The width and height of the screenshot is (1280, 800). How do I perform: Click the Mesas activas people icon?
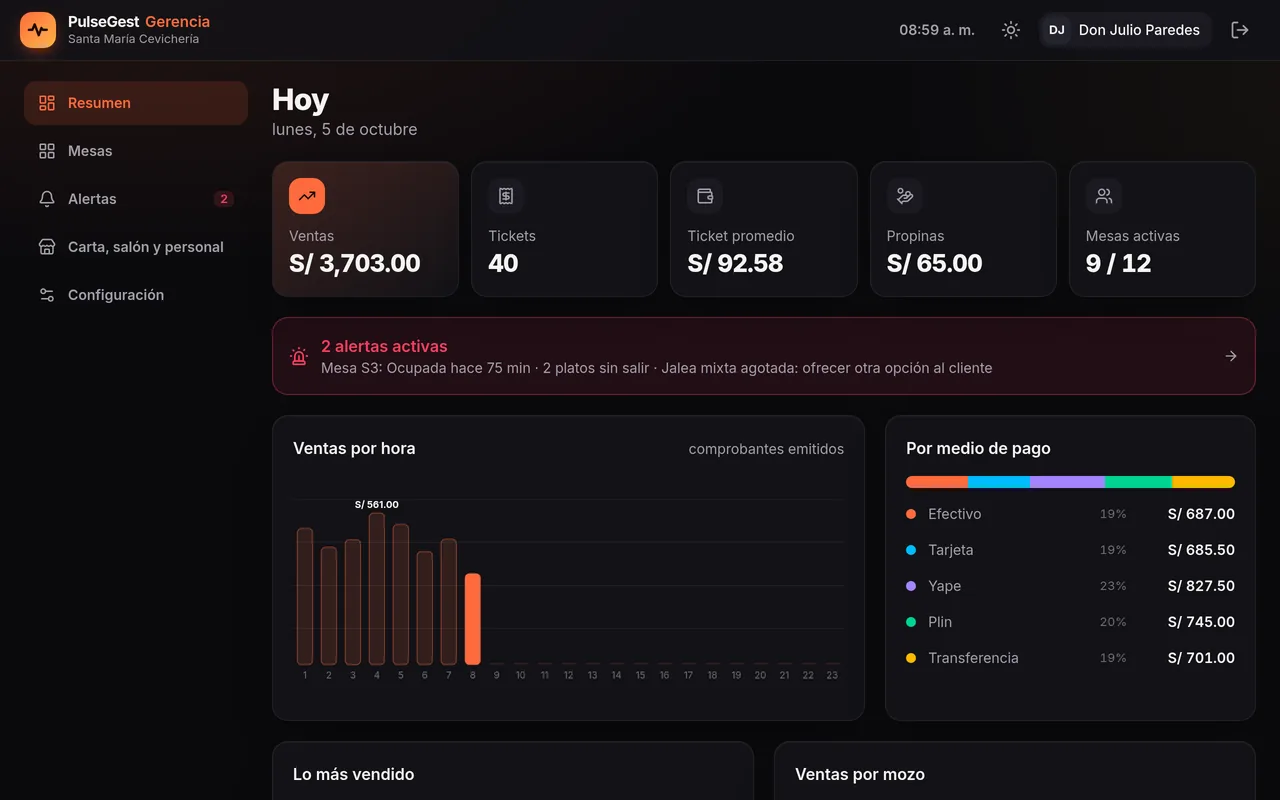tap(1104, 196)
